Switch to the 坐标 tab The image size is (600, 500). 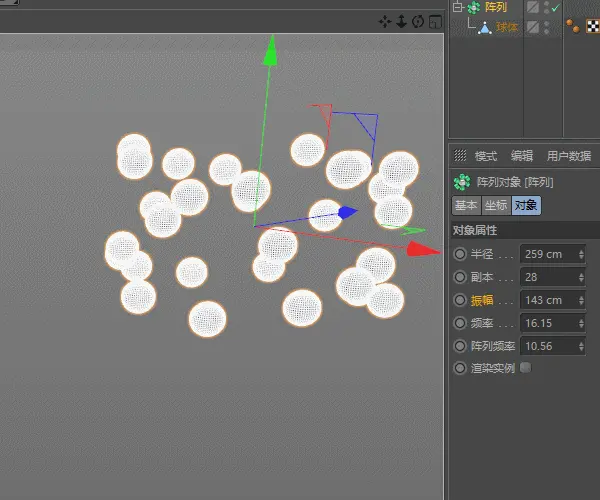click(496, 205)
